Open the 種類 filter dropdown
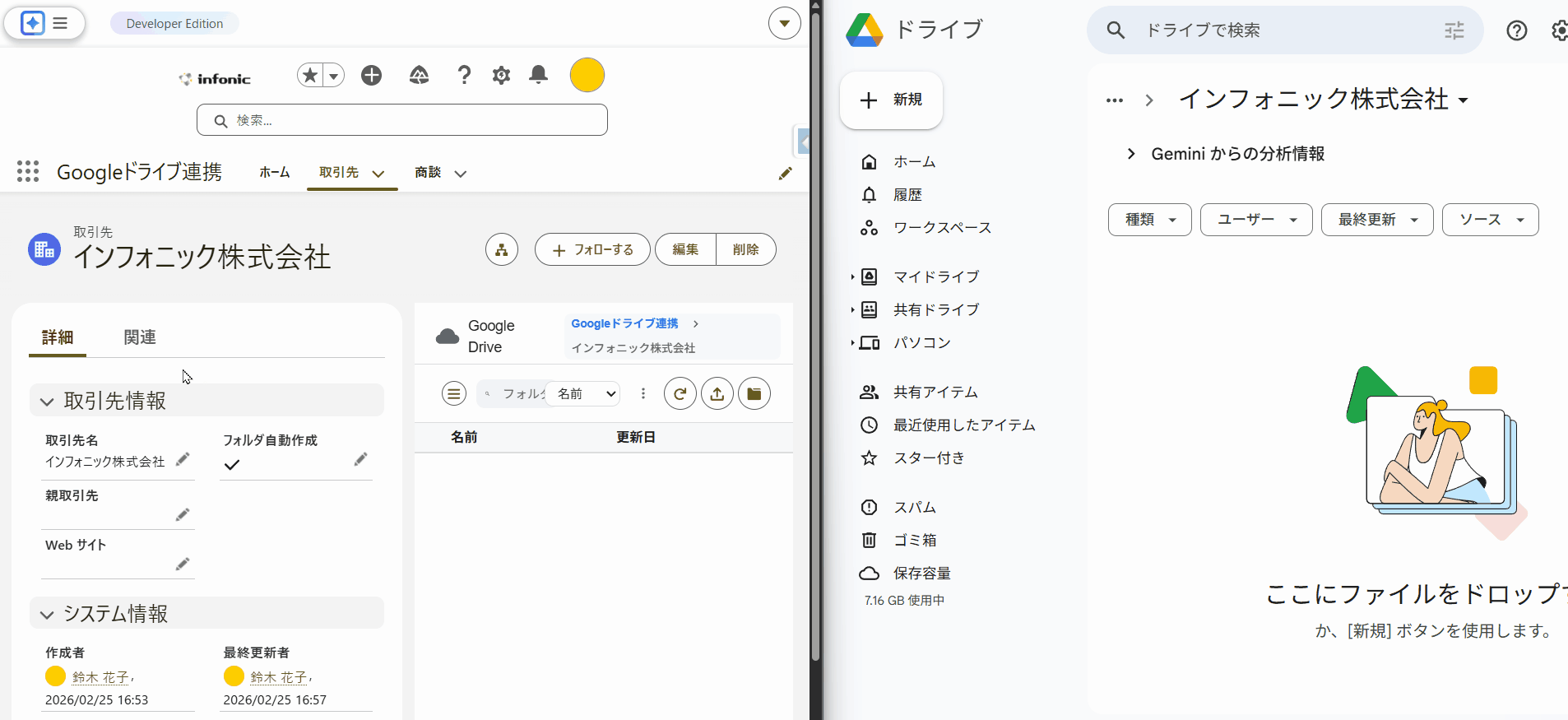Screen dimensions: 1568x720 tap(1149, 220)
